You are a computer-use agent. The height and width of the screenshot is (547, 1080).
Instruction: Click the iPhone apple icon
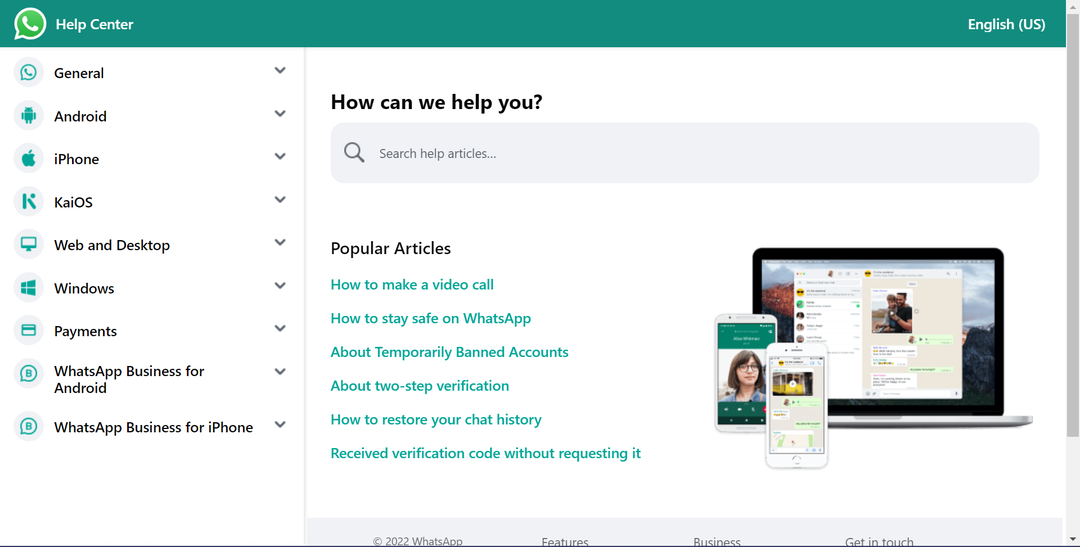[x=28, y=158]
